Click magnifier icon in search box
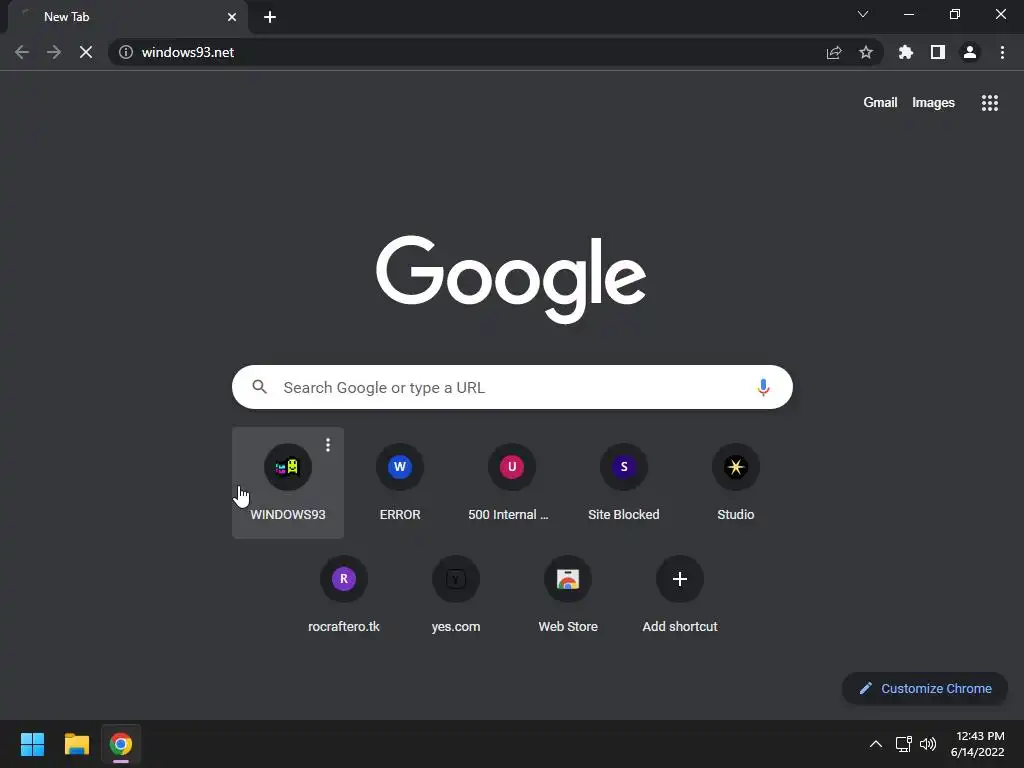This screenshot has height=768, width=1024. [259, 387]
